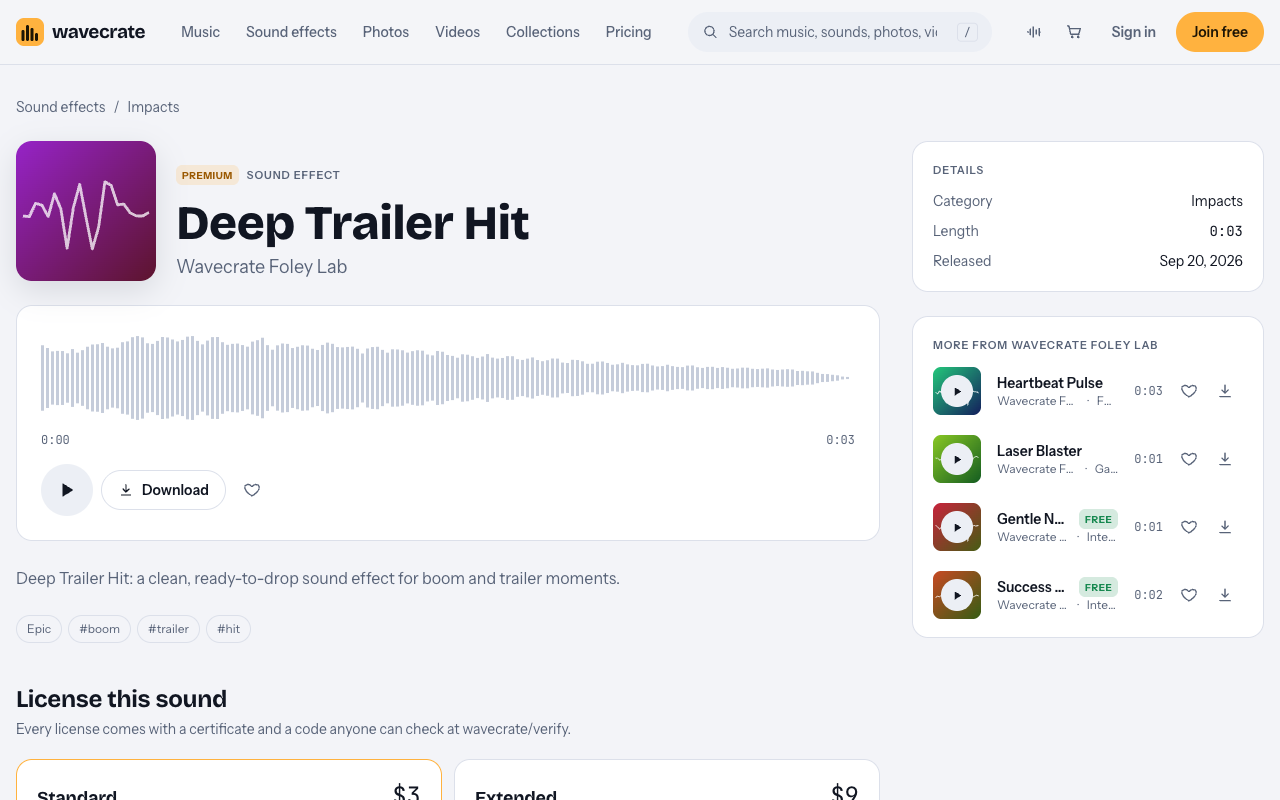Click the search magnifier icon
The width and height of the screenshot is (1280, 800).
711,32
